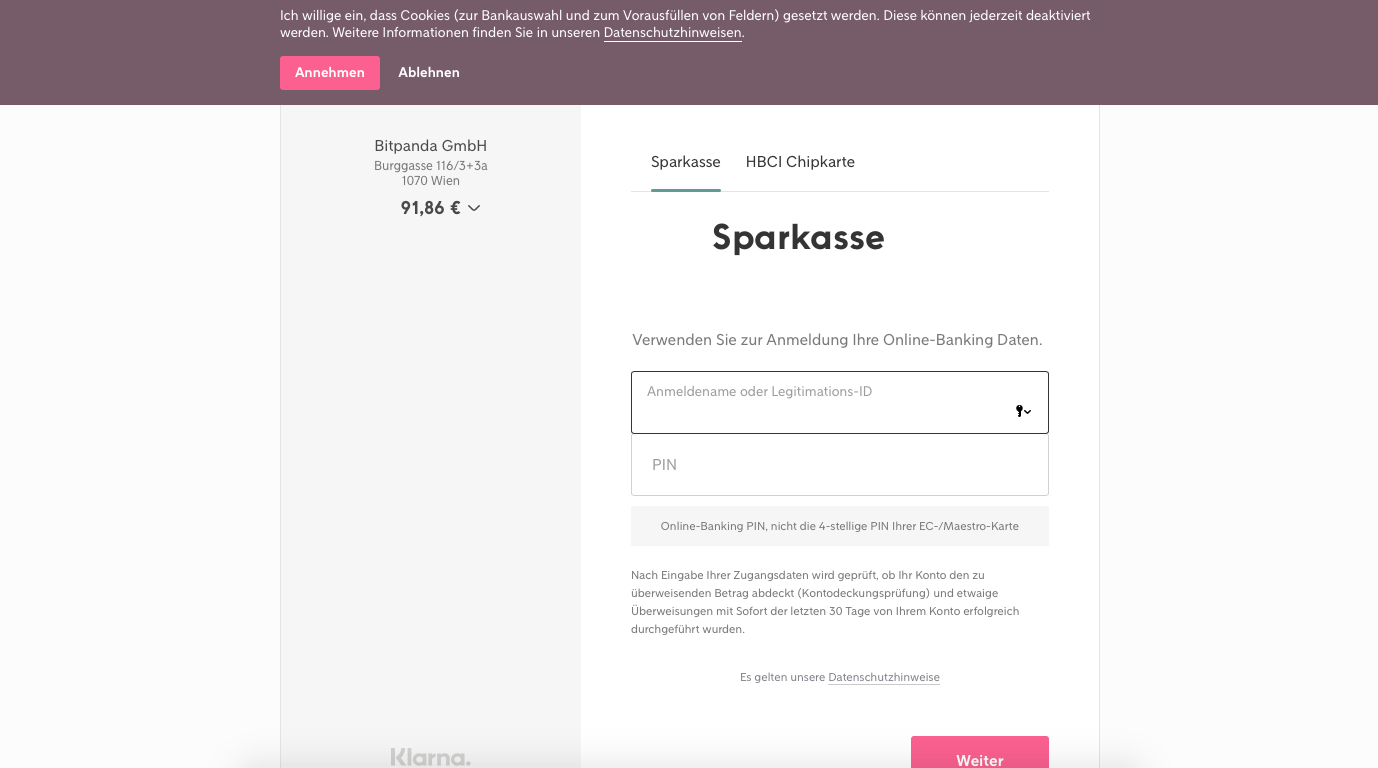Click the Burggasse 116/3+3a address line
Screen dimensions: 1378x768
pos(430,166)
